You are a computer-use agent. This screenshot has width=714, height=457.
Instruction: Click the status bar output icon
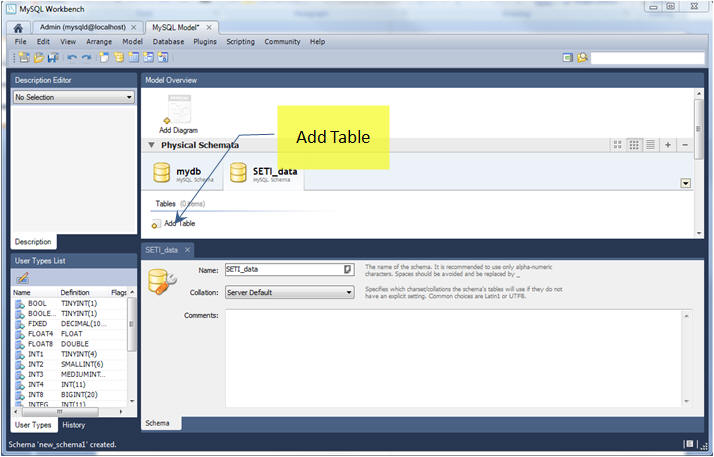tap(690, 444)
